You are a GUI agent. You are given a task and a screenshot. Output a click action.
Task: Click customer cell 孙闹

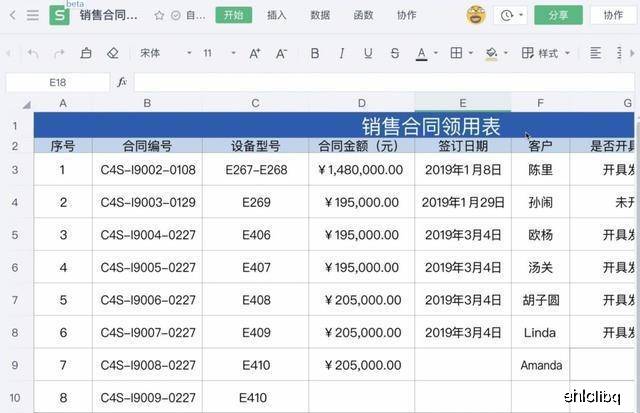540,202
